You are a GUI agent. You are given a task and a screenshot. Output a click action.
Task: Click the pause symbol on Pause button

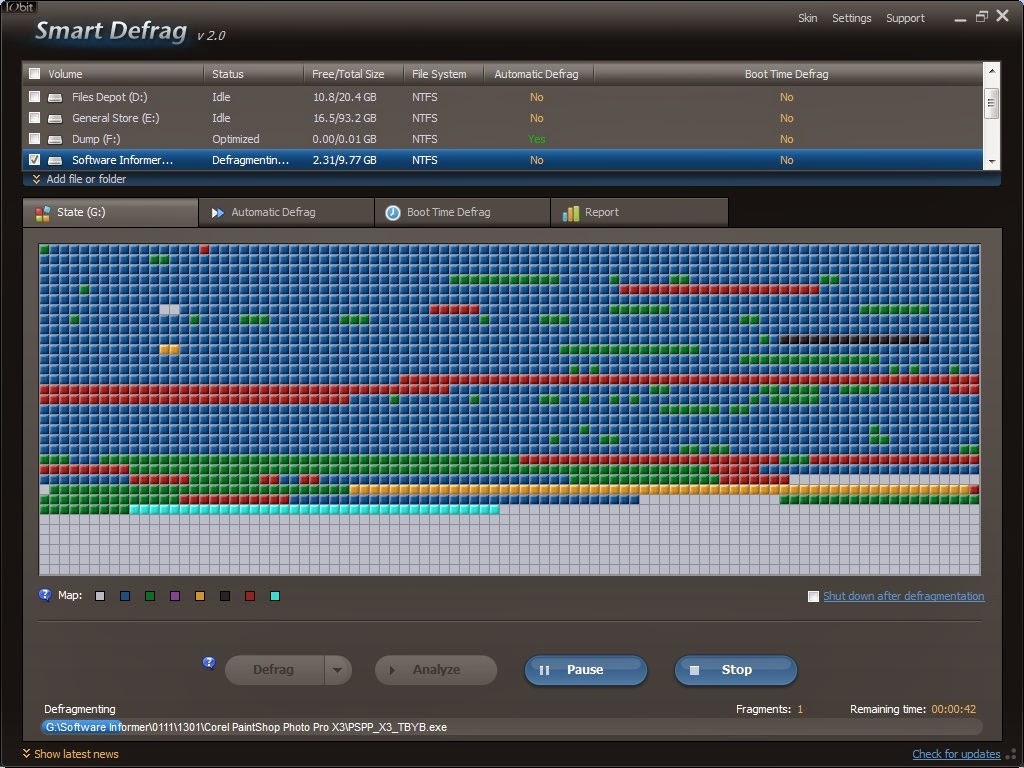(544, 670)
